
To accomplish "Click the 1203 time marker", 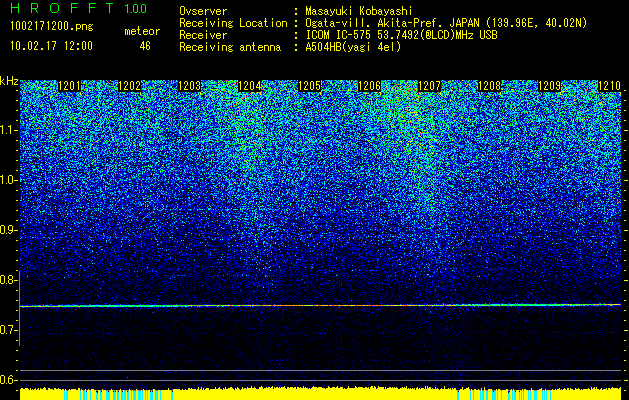I will (189, 86).
